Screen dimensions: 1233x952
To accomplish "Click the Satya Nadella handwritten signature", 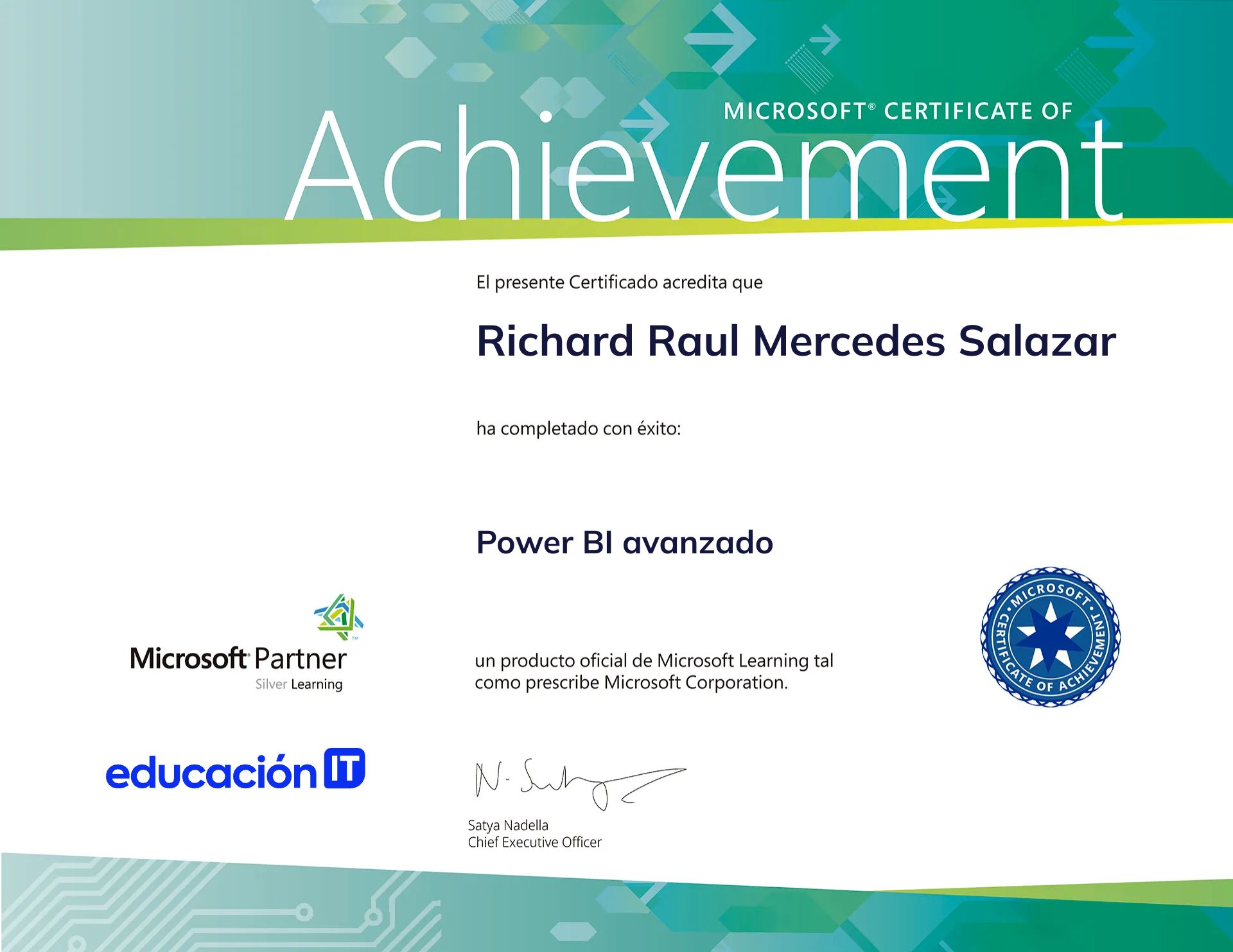I will pos(580,784).
